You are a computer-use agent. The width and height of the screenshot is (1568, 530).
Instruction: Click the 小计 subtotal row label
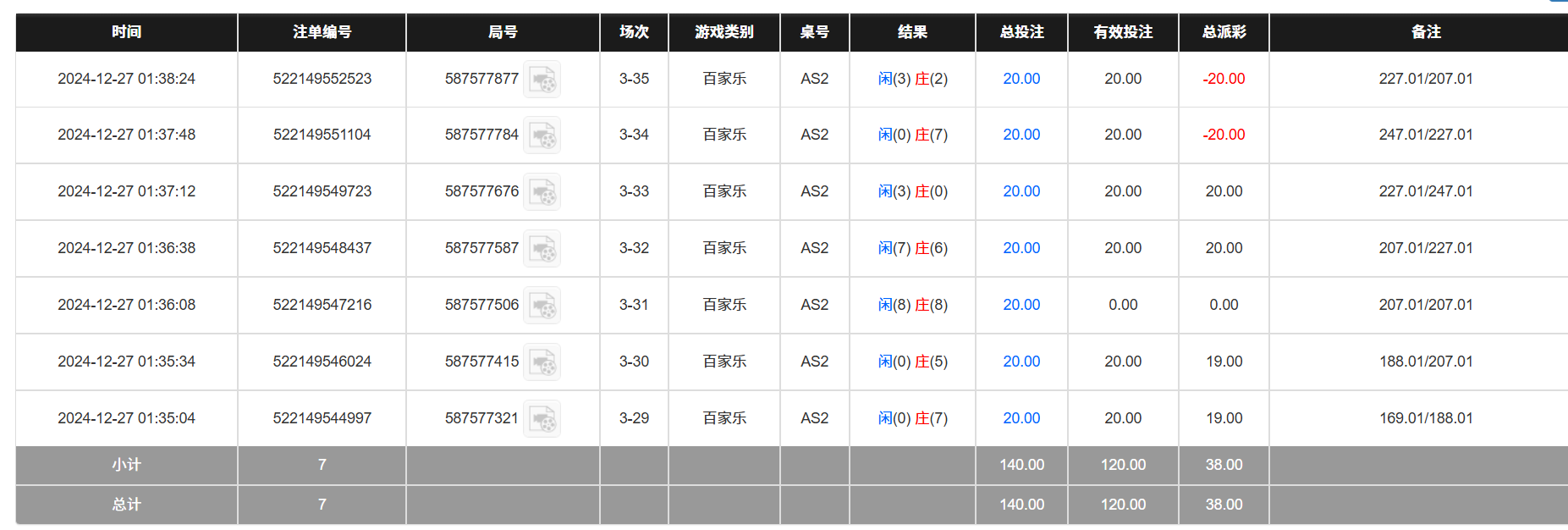(x=126, y=465)
